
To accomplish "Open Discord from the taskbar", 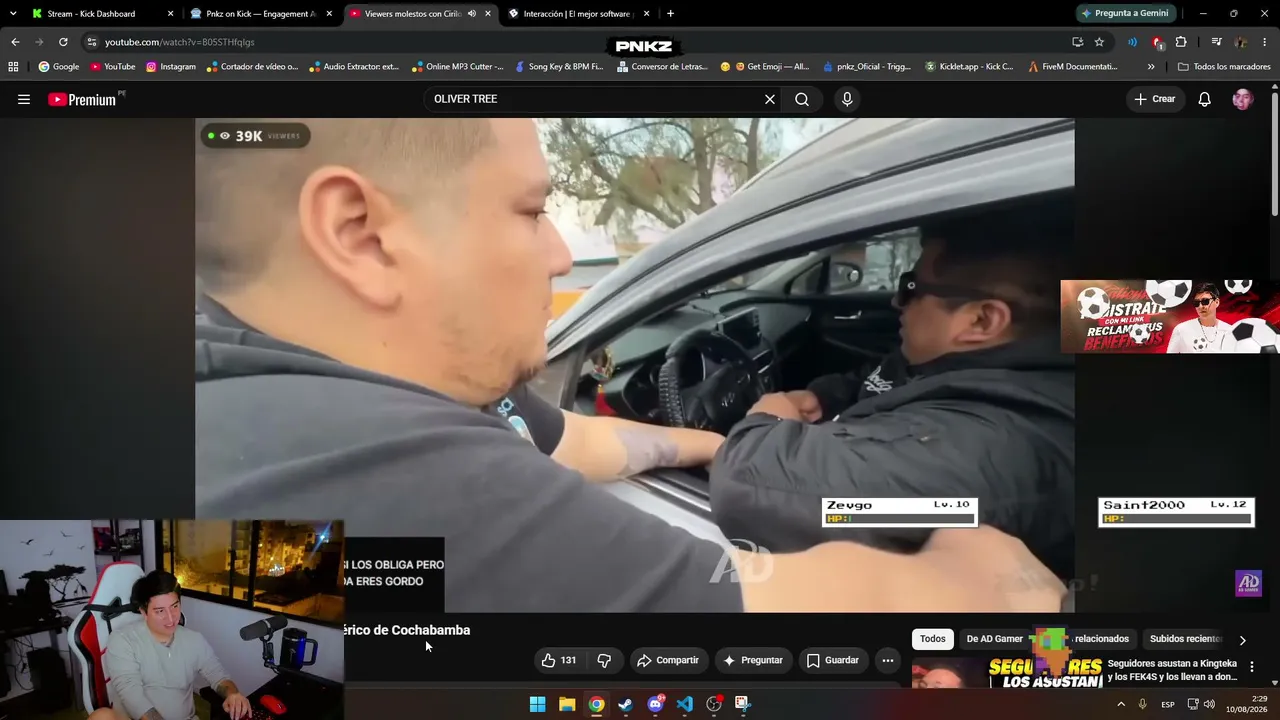I will (655, 704).
